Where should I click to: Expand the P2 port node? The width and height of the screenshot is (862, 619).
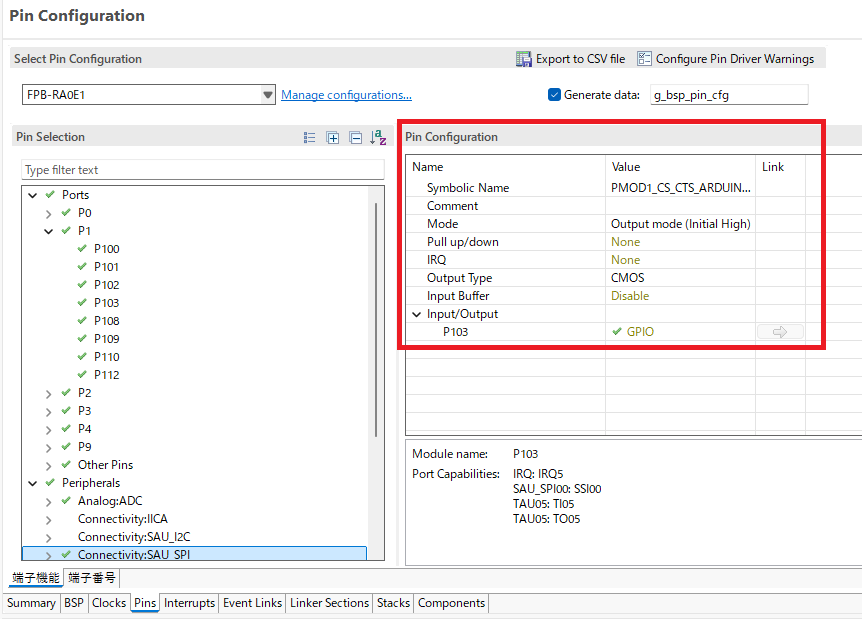click(x=48, y=393)
